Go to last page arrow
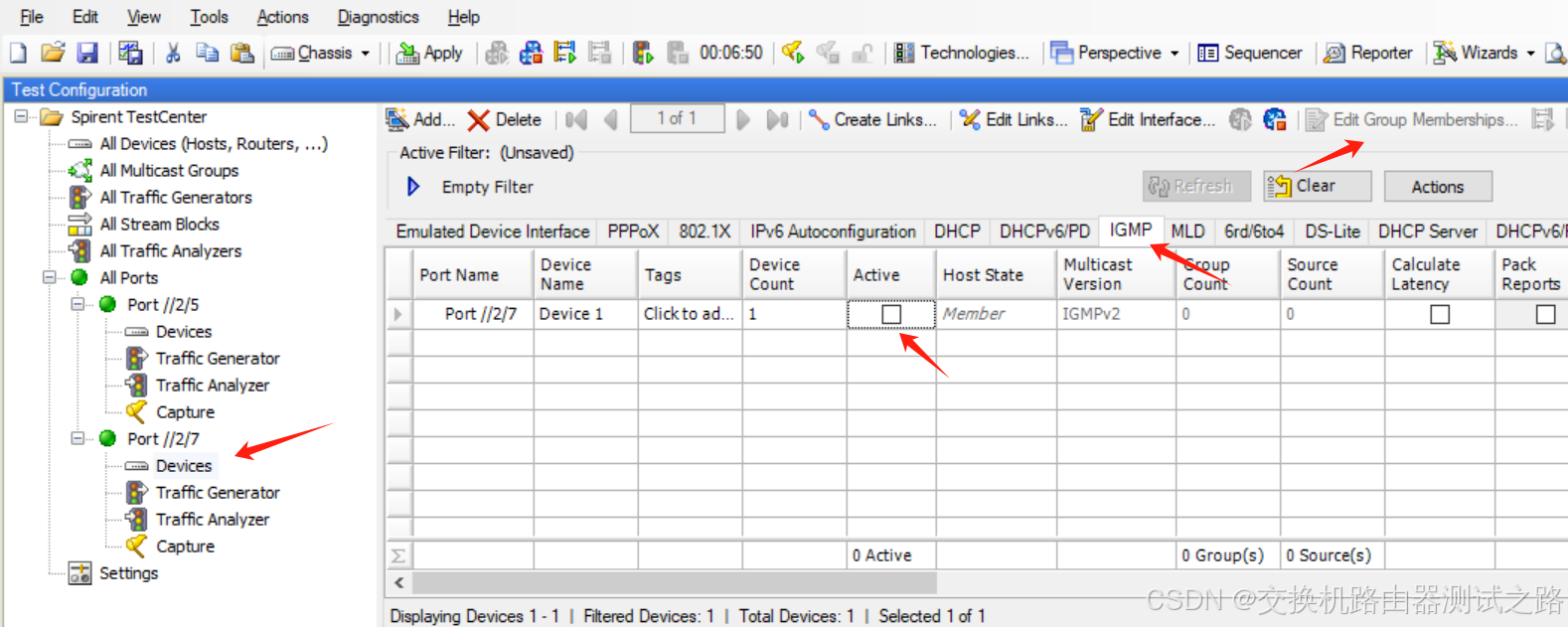1568x627 pixels. pos(777,120)
